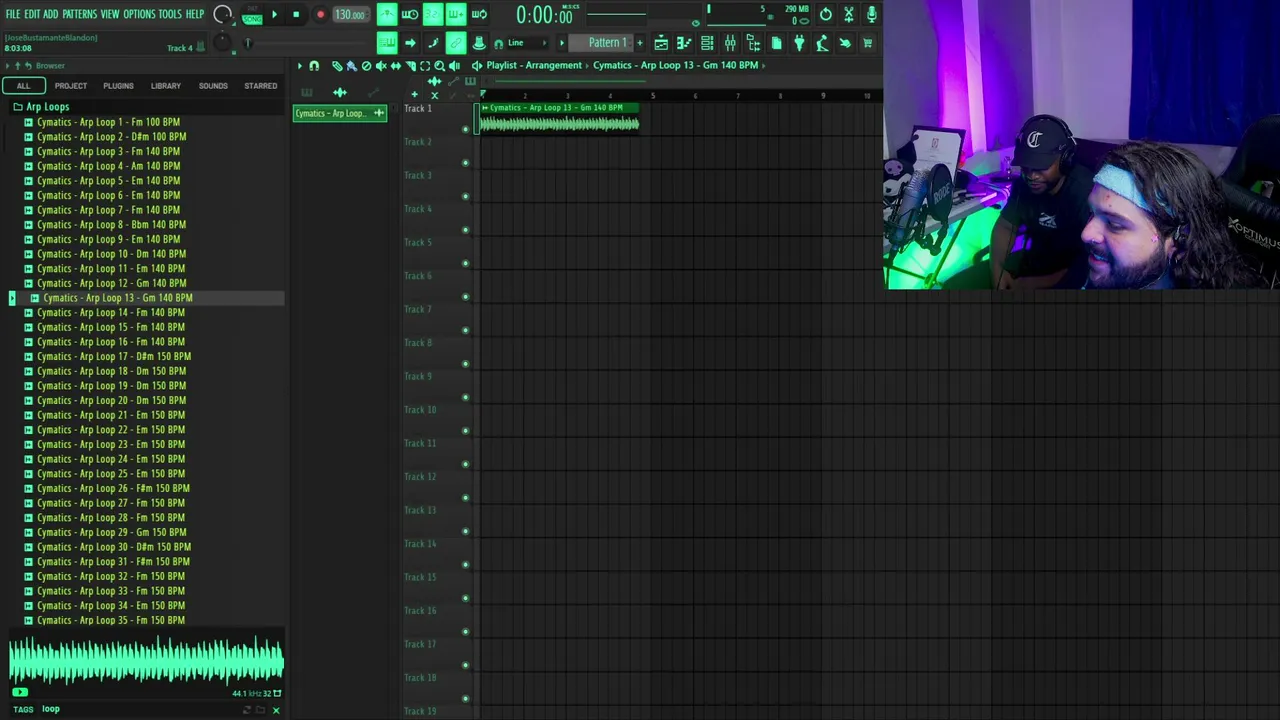The width and height of the screenshot is (1280, 720).
Task: Click the Cymatics audio clip in Track 1
Action: [x=559, y=119]
